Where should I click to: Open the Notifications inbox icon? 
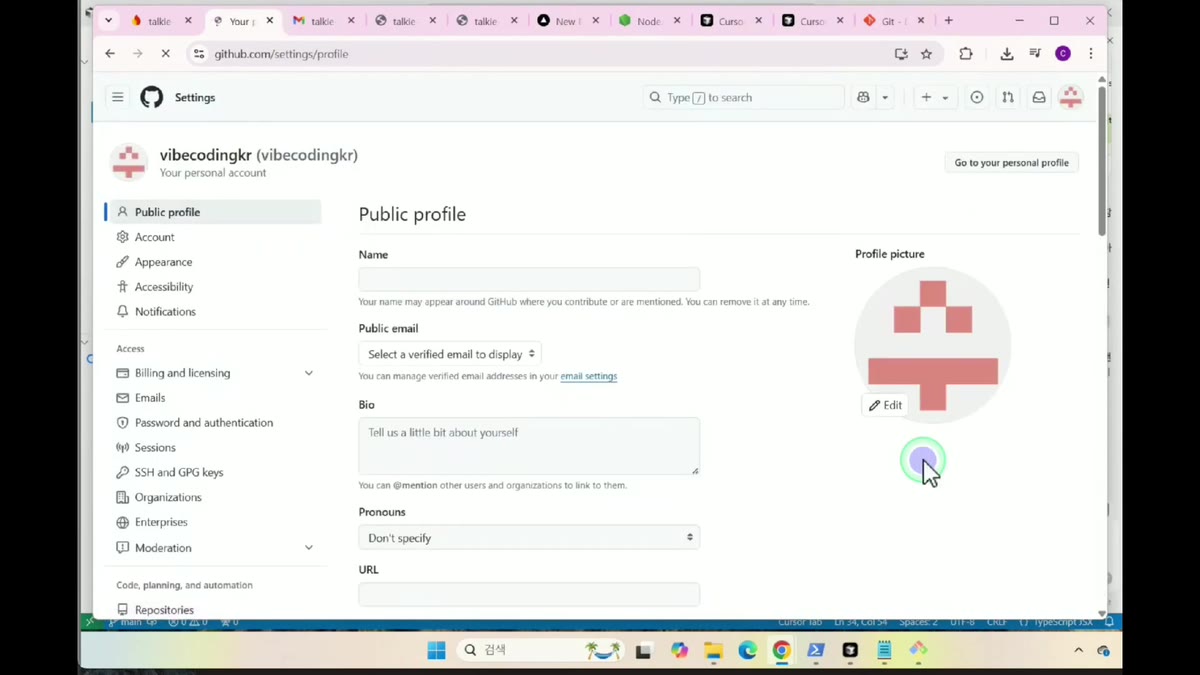1039,97
